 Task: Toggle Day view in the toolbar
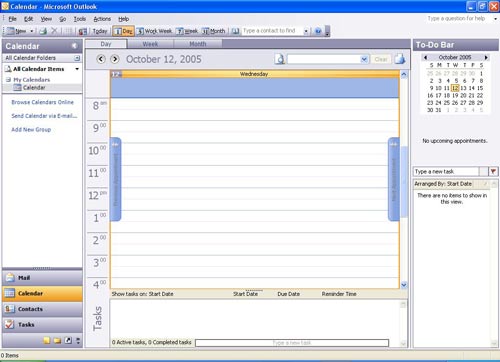[123, 31]
